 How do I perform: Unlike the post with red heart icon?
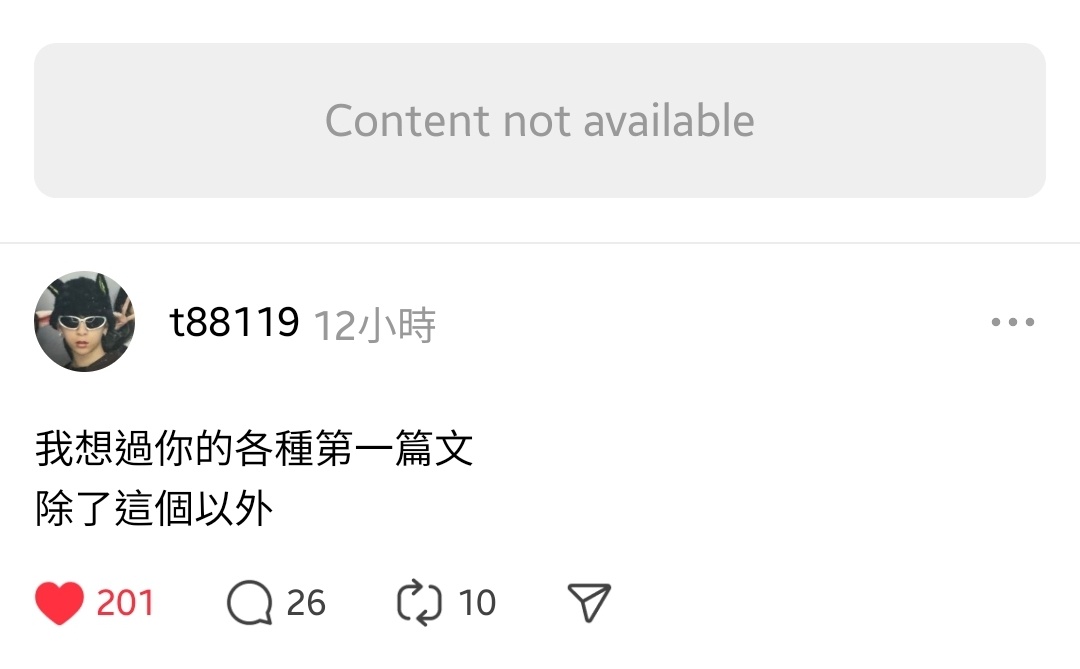tap(59, 603)
